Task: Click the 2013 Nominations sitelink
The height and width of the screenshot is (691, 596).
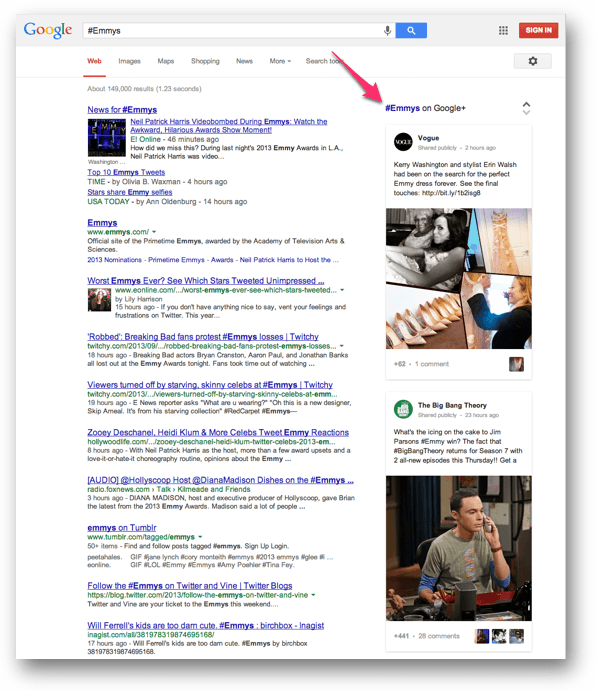Action: pos(115,260)
